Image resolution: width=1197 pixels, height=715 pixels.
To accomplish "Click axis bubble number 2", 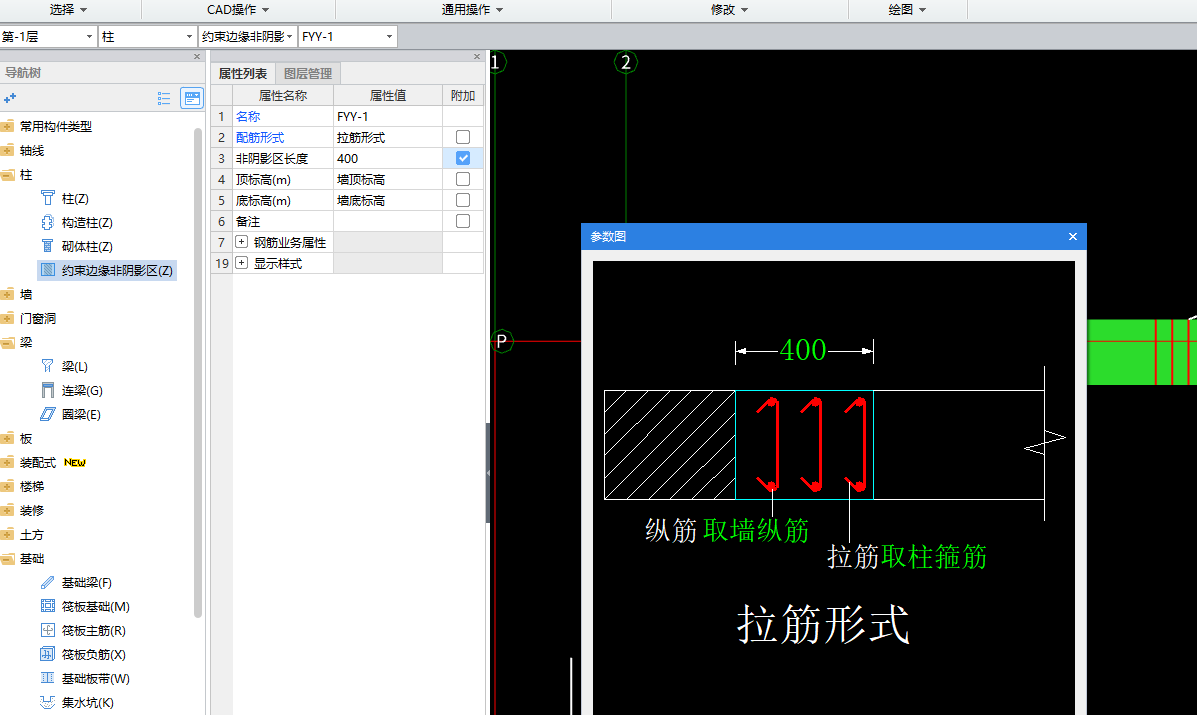I will tap(626, 63).
